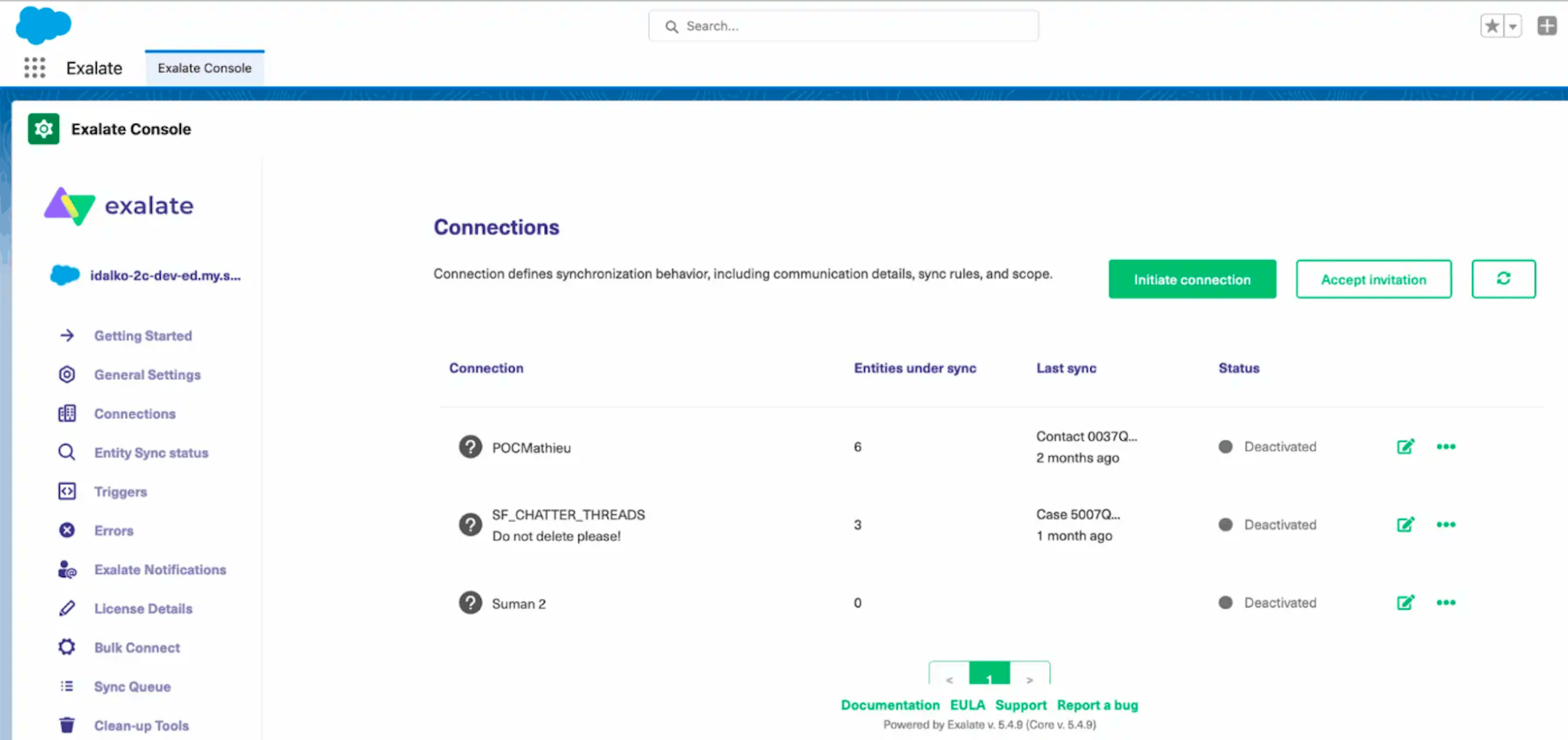Open Entity Sync Status panel

tap(150, 452)
